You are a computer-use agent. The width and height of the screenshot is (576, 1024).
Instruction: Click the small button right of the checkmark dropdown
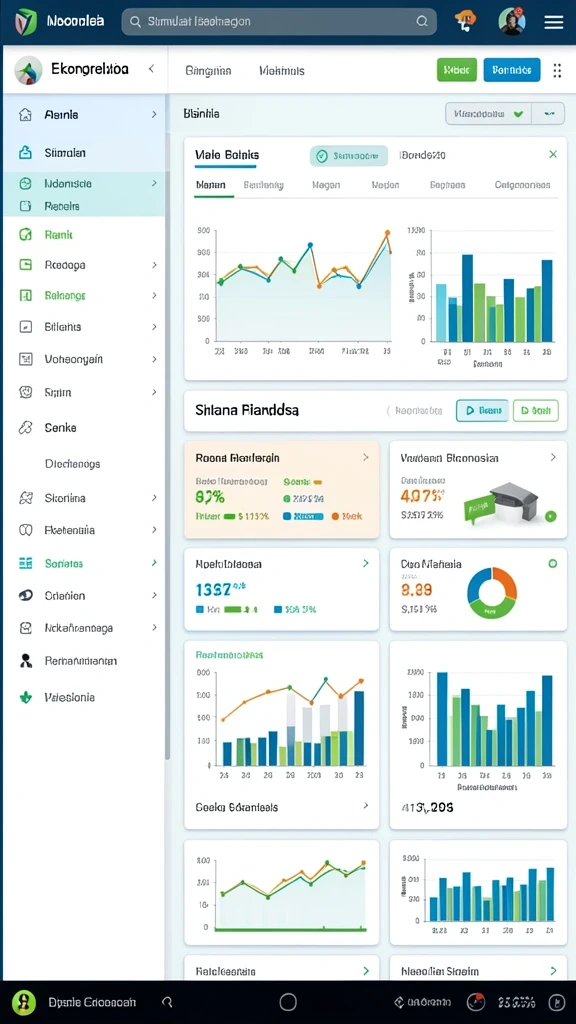click(x=549, y=114)
